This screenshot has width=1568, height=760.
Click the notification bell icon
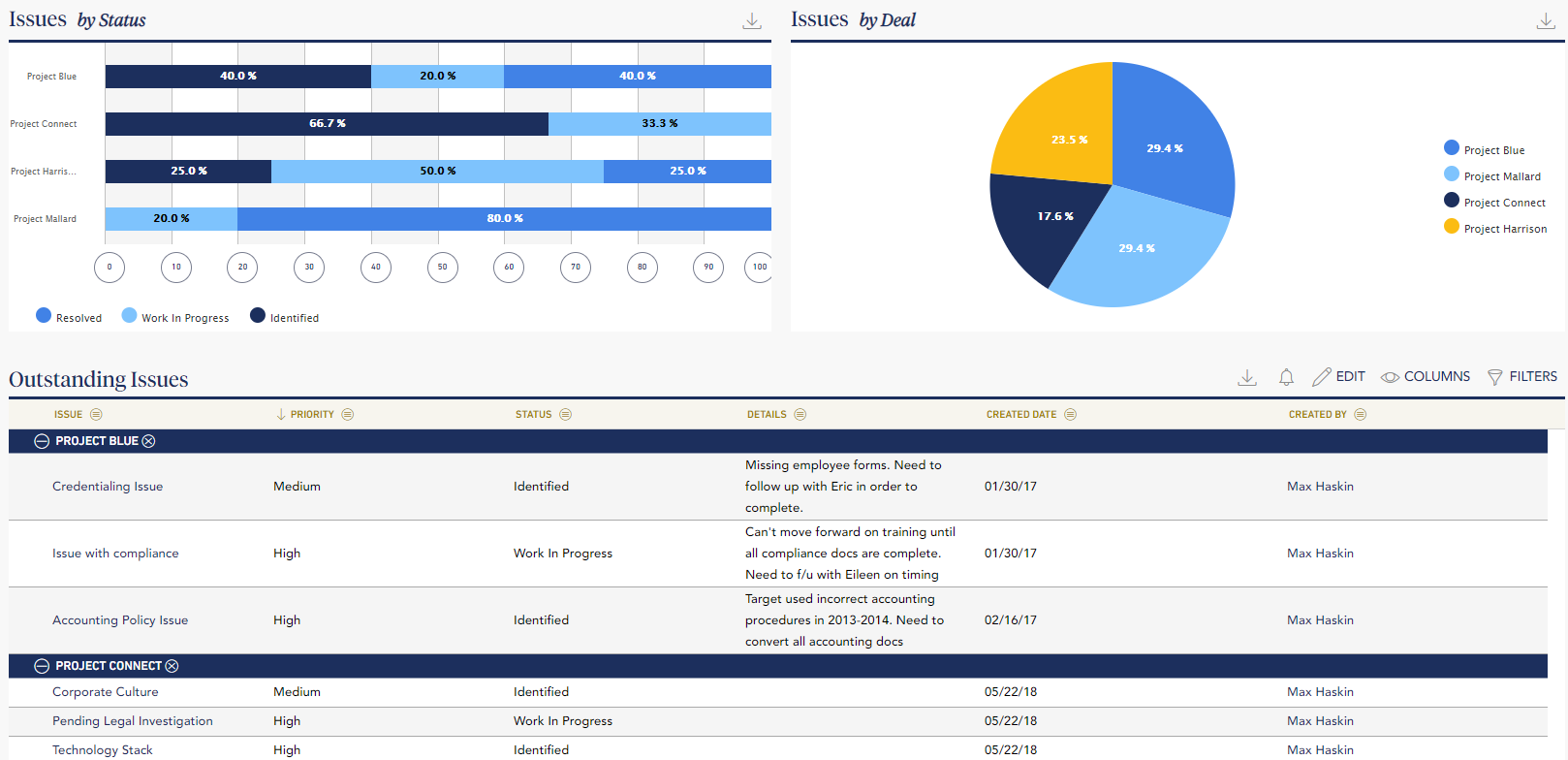(1286, 377)
